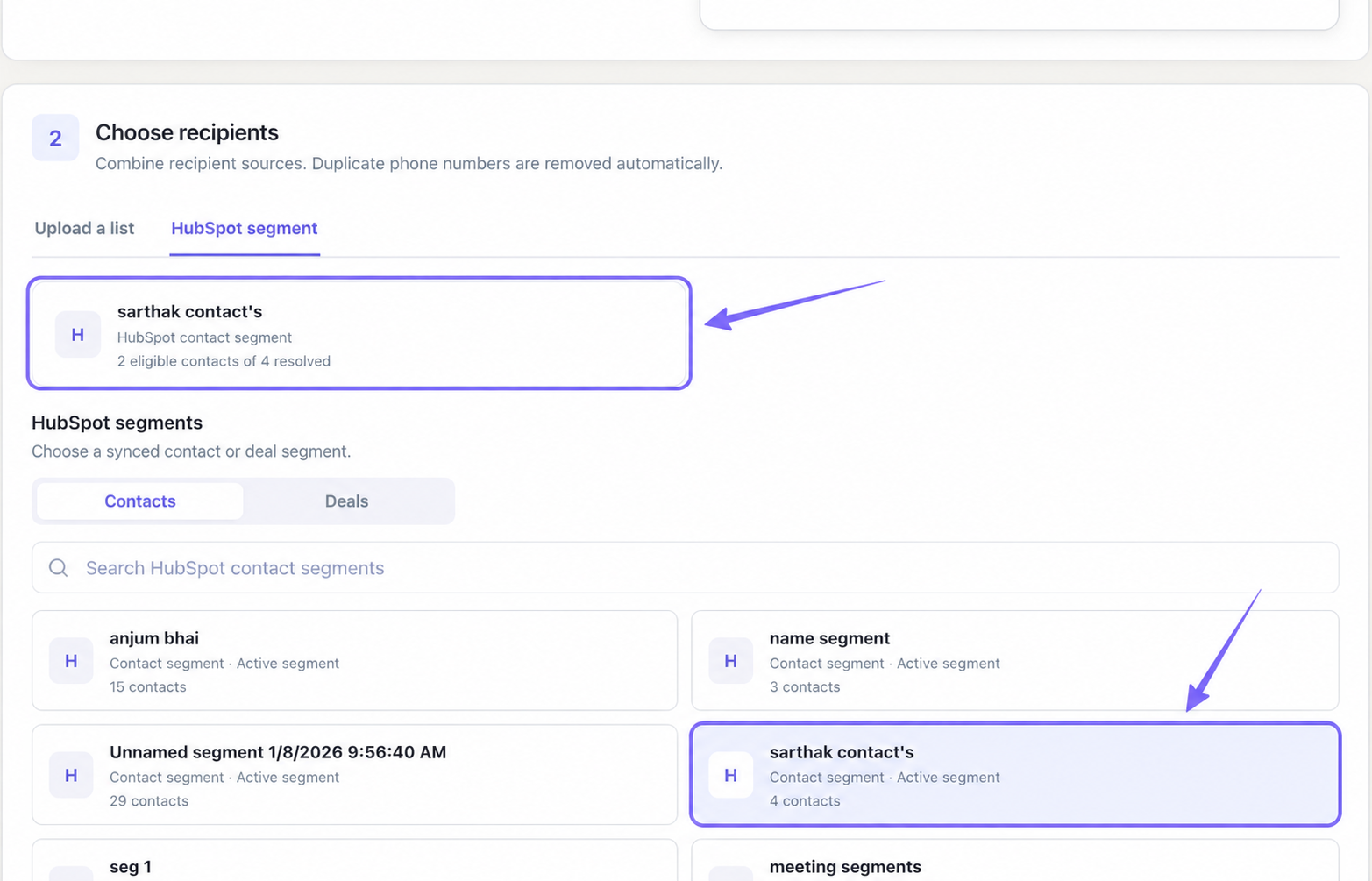Select the Contacts segment toggle
1372x881 pixels.
click(140, 501)
